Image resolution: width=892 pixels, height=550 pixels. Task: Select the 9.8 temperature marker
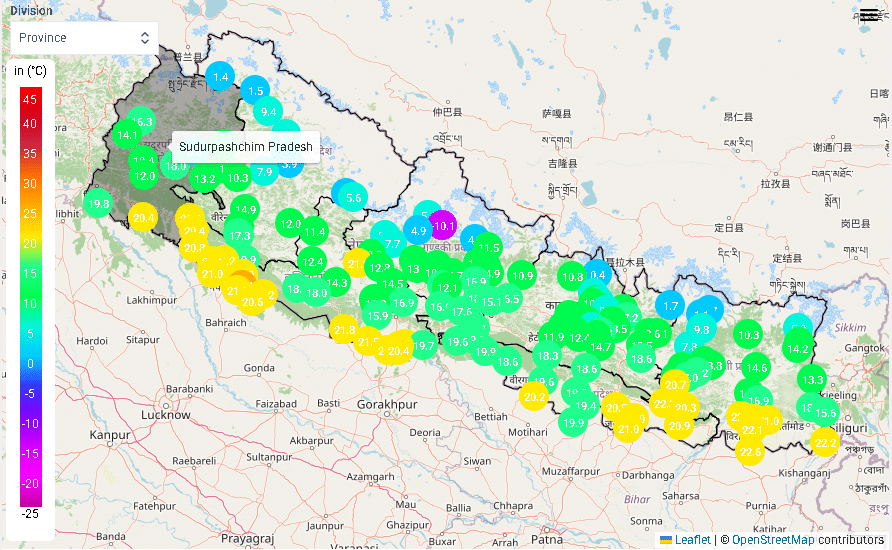pos(701,330)
